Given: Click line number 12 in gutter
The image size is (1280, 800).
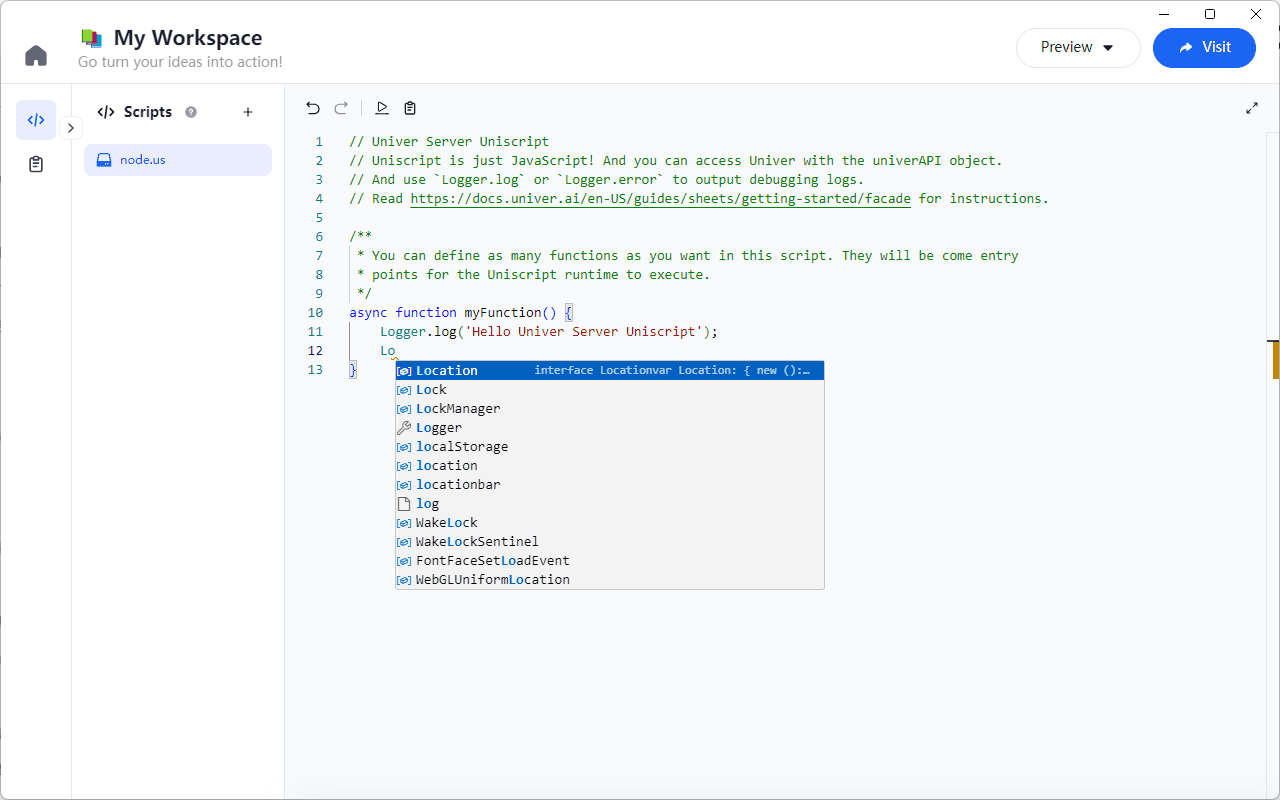Looking at the screenshot, I should coord(315,350).
